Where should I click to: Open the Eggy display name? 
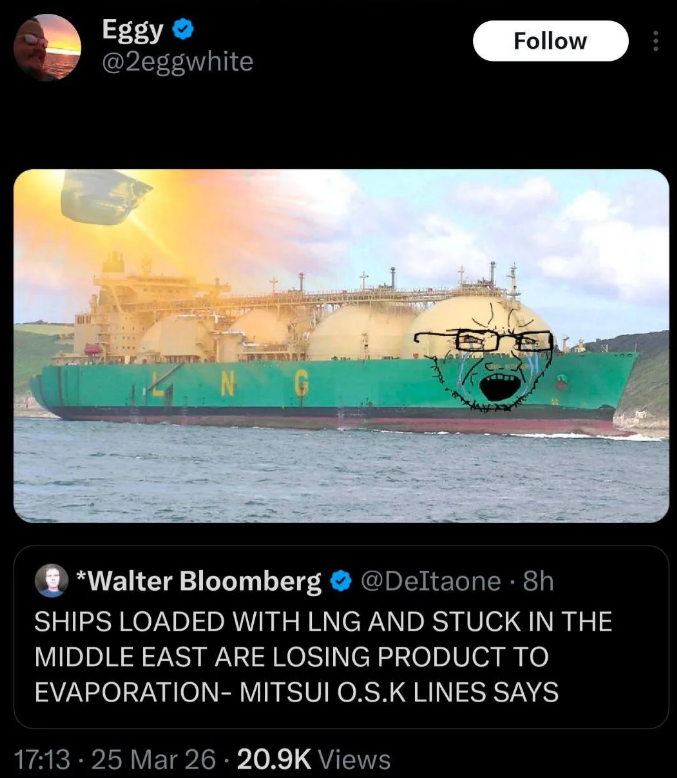coord(133,30)
